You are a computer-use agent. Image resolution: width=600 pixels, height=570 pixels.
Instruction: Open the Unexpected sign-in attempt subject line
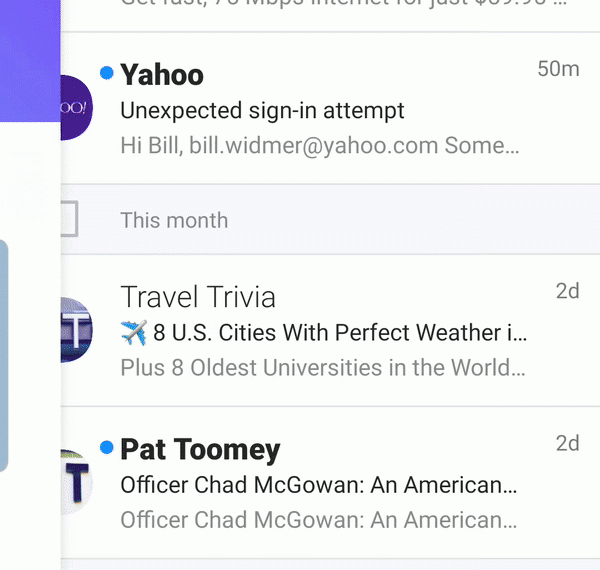coord(262,110)
